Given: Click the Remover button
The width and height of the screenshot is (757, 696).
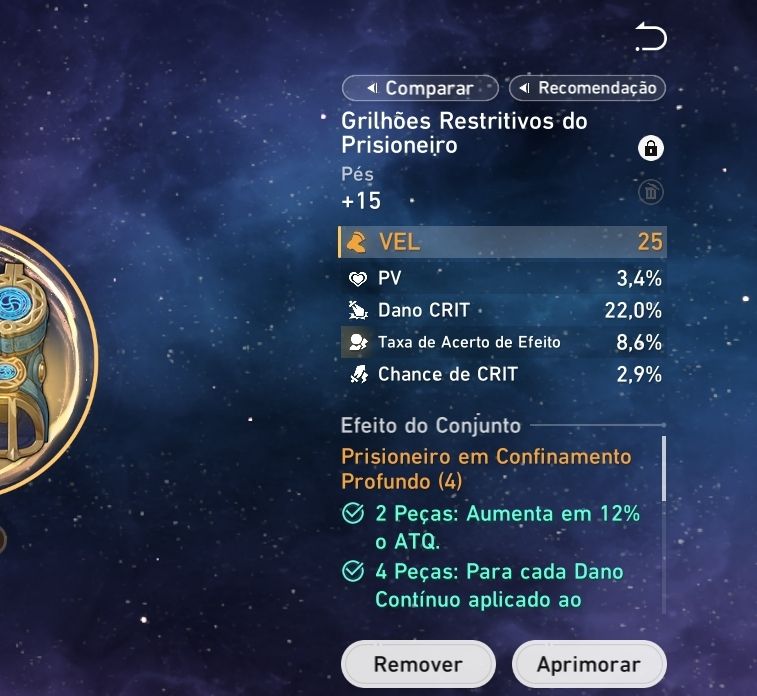Looking at the screenshot, I should pos(418,664).
